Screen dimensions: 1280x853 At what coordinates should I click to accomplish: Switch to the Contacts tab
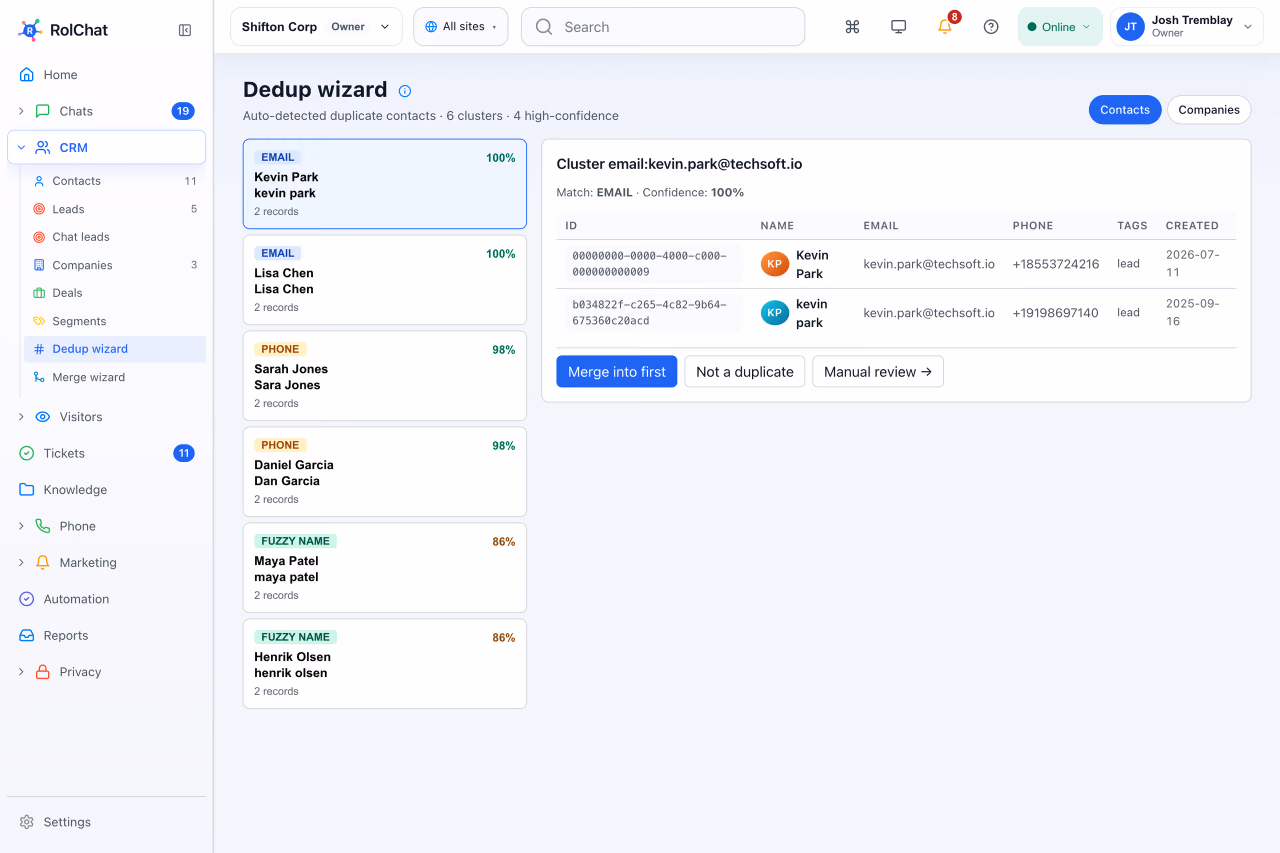tap(1125, 110)
